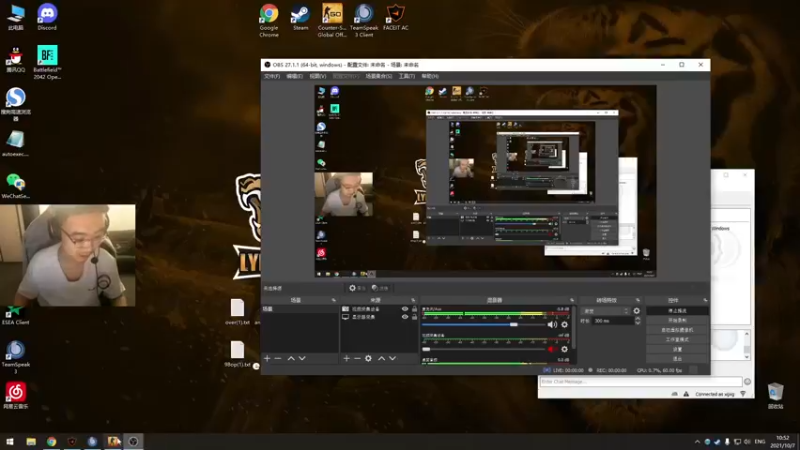Open settings gear for first mixer channel
The image size is (800, 450).
pos(564,324)
